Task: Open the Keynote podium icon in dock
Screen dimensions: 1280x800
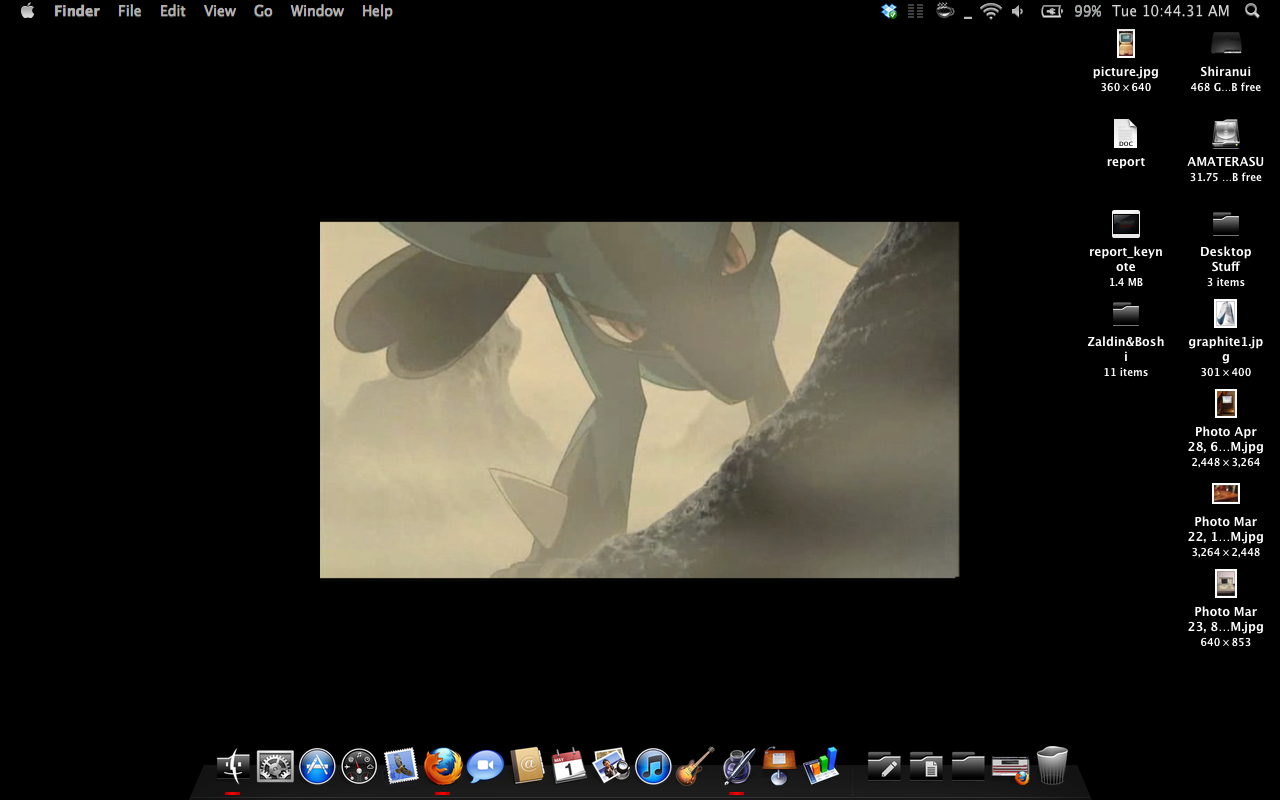Action: [779, 765]
